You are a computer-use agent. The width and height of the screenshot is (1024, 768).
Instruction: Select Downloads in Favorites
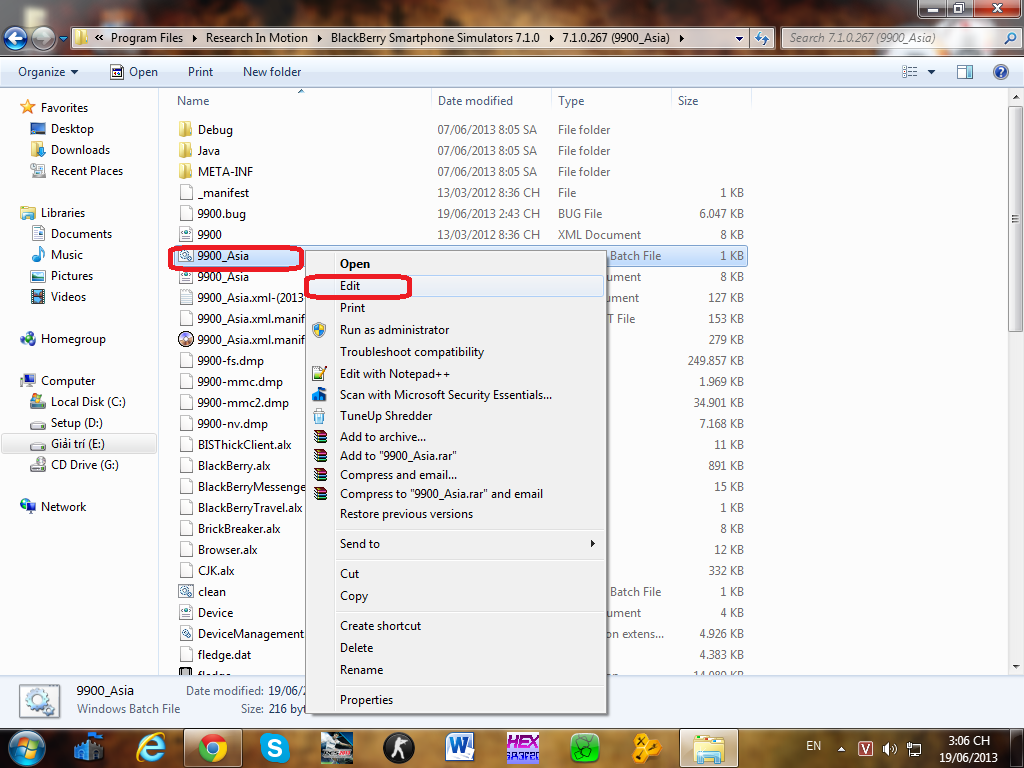tap(80, 150)
